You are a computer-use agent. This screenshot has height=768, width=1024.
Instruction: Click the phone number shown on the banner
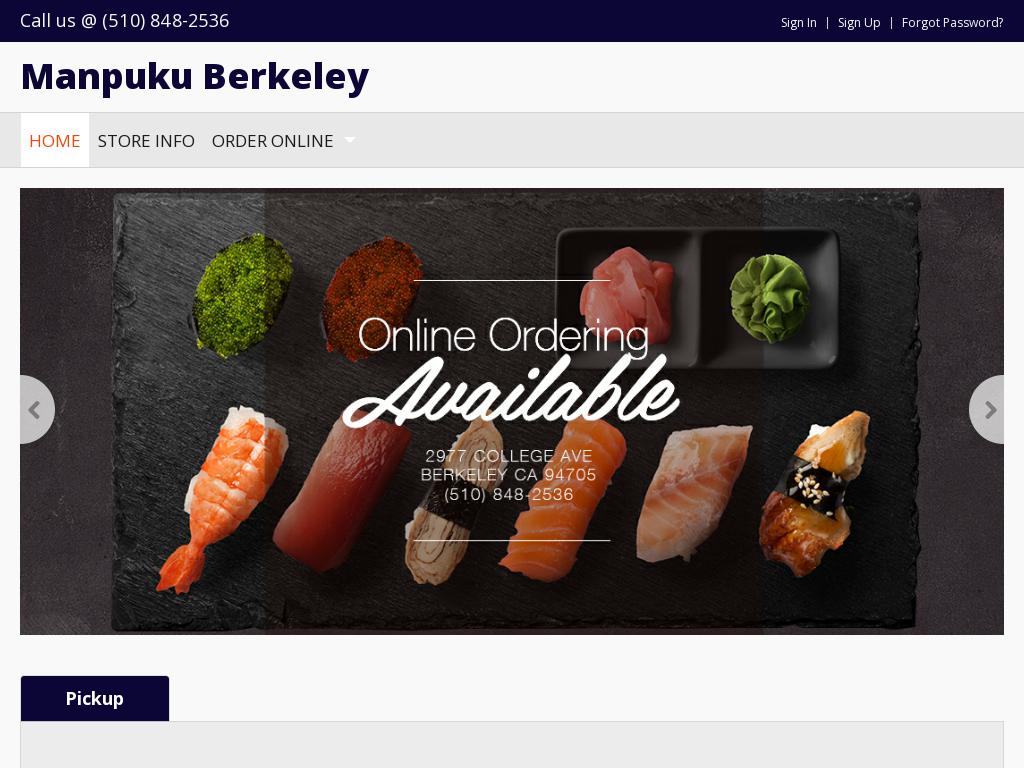(x=508, y=494)
